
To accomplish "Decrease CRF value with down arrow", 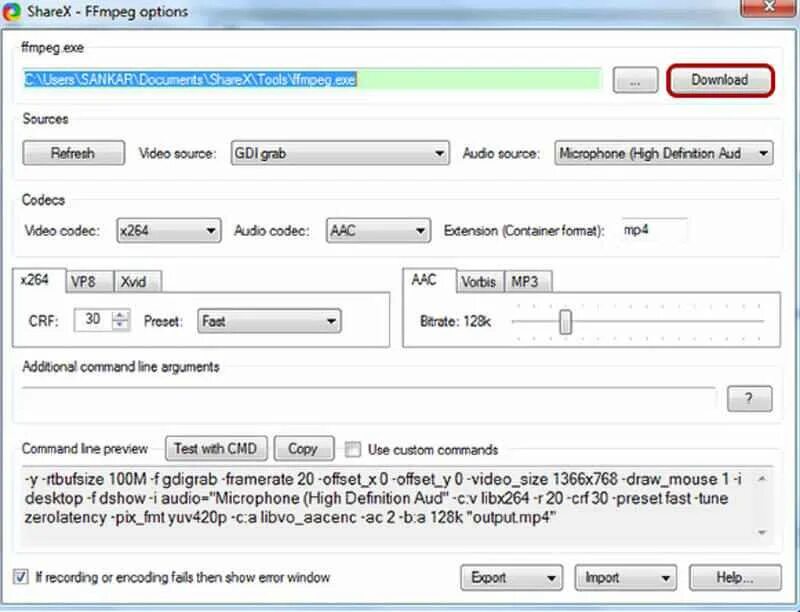I will [120, 325].
